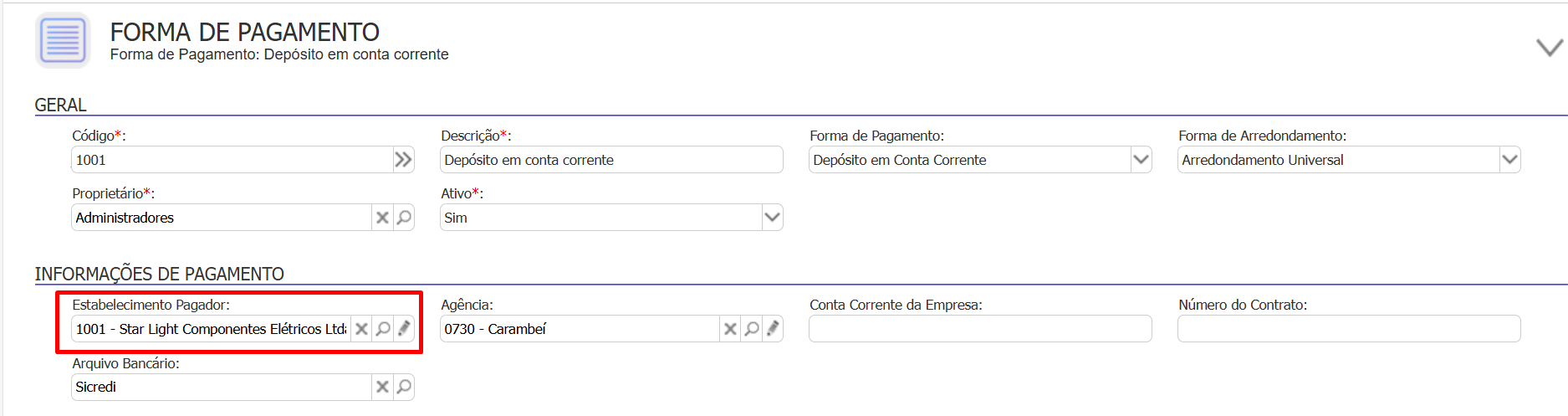Focus the Número do Contrato field
The height and width of the screenshot is (416, 1568).
click(1348, 329)
